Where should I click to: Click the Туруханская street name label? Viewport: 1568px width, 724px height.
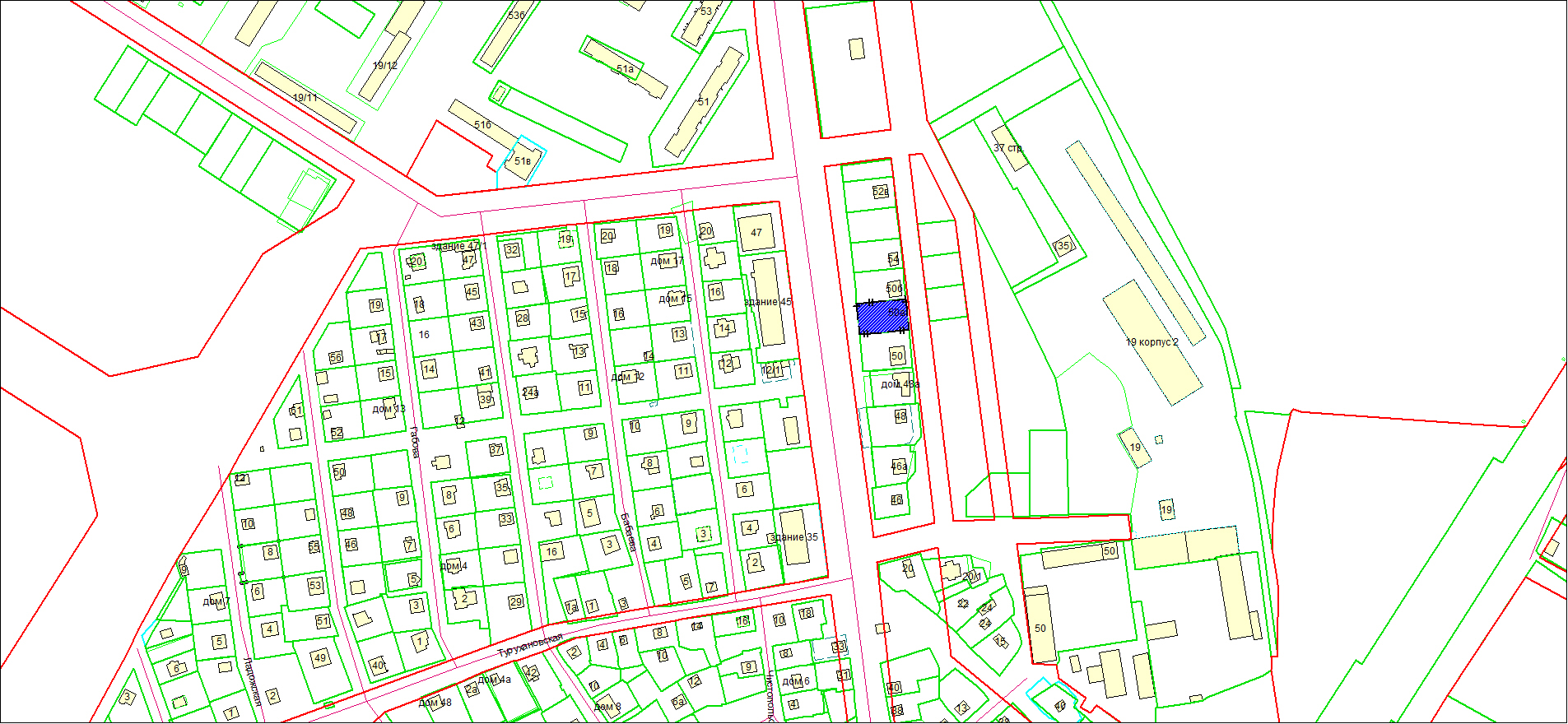point(530,645)
